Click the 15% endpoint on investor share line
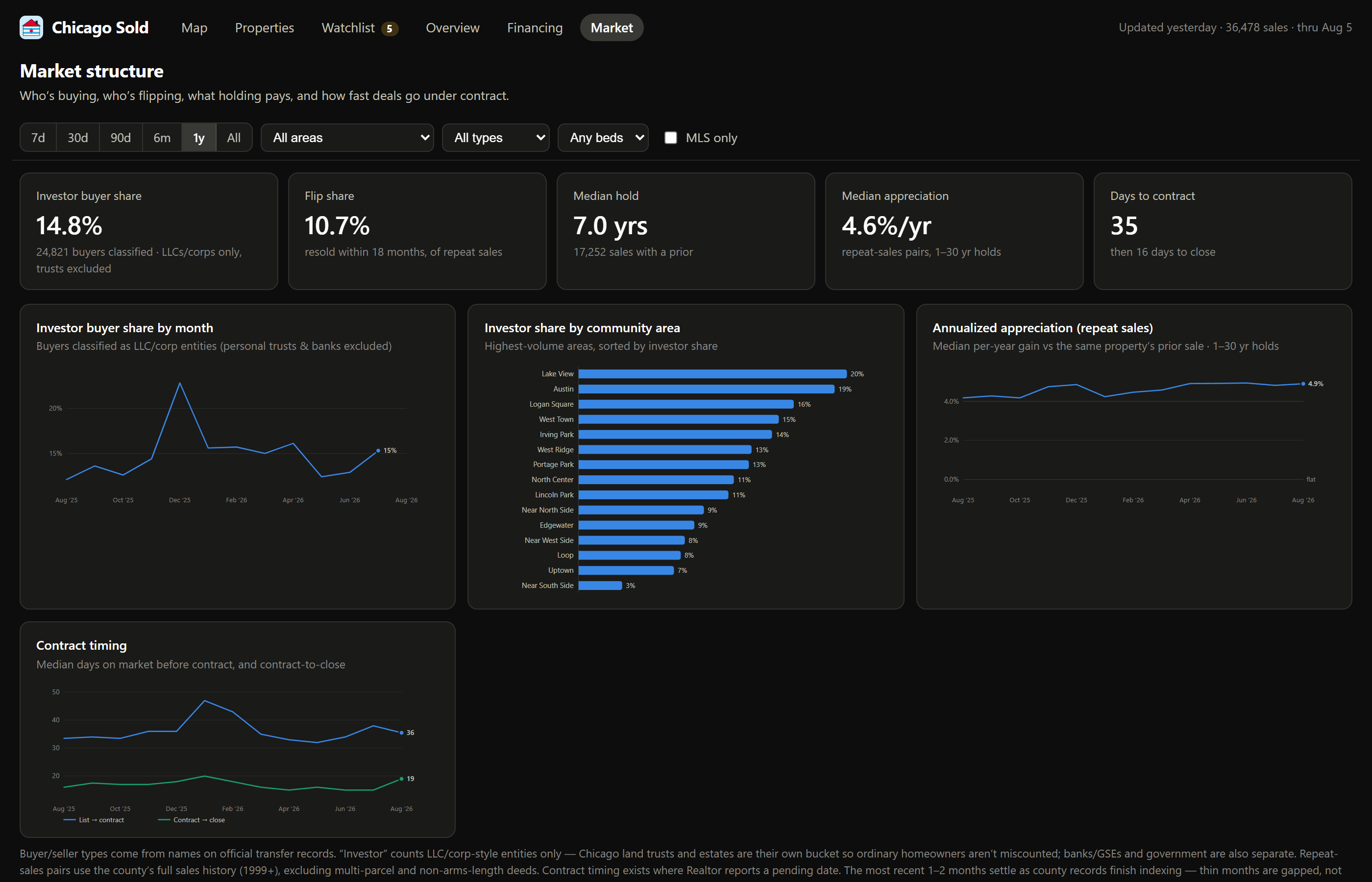 pyautogui.click(x=378, y=451)
